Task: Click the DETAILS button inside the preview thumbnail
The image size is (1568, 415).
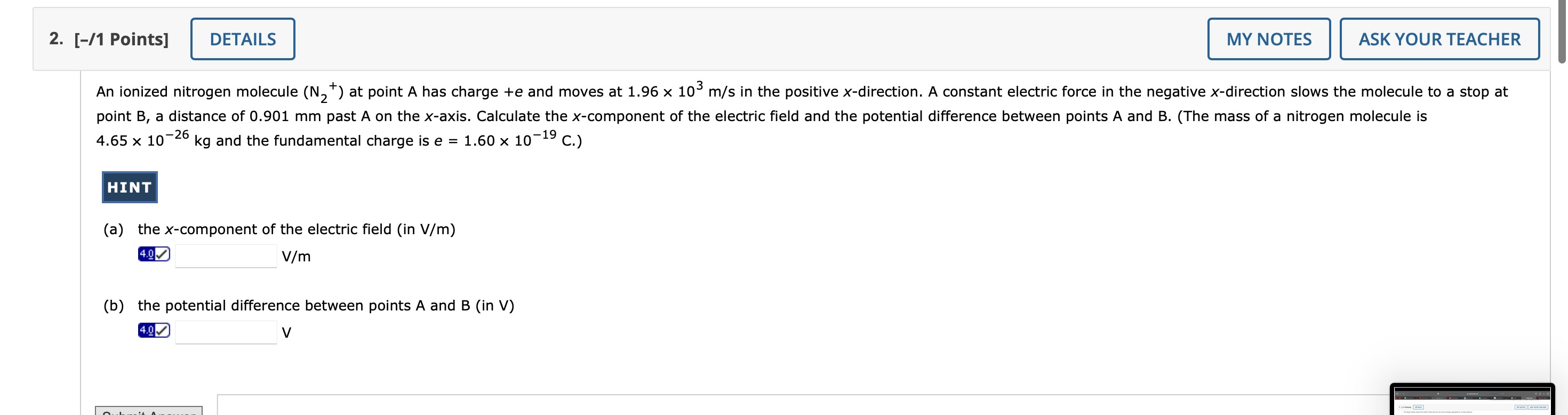Action: [x=1419, y=407]
